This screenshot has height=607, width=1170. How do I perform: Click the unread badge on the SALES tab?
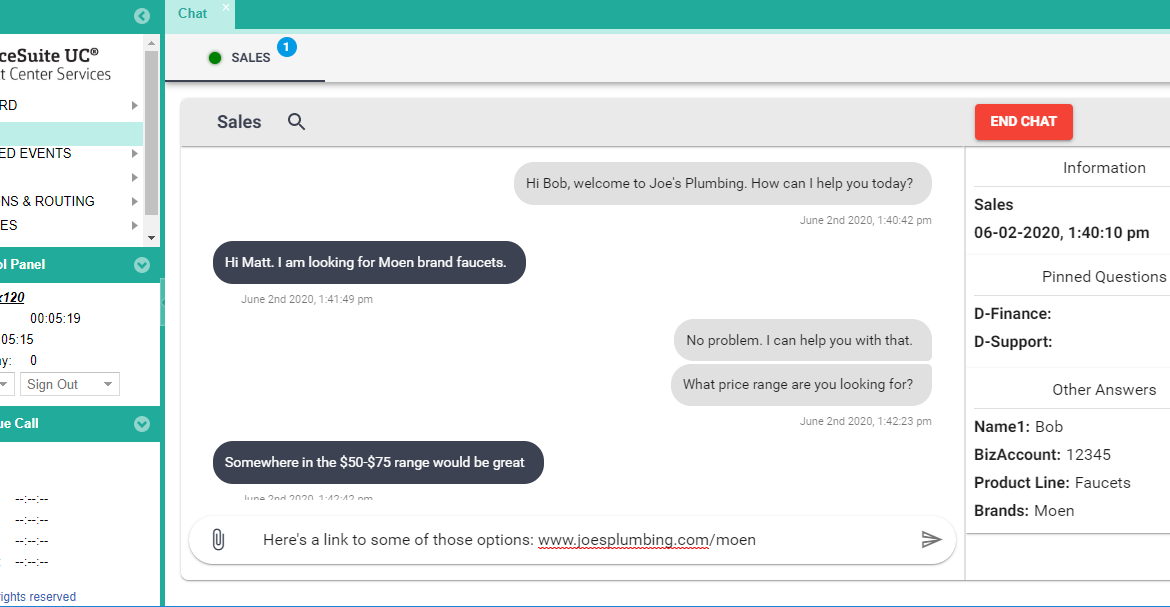pyautogui.click(x=287, y=47)
